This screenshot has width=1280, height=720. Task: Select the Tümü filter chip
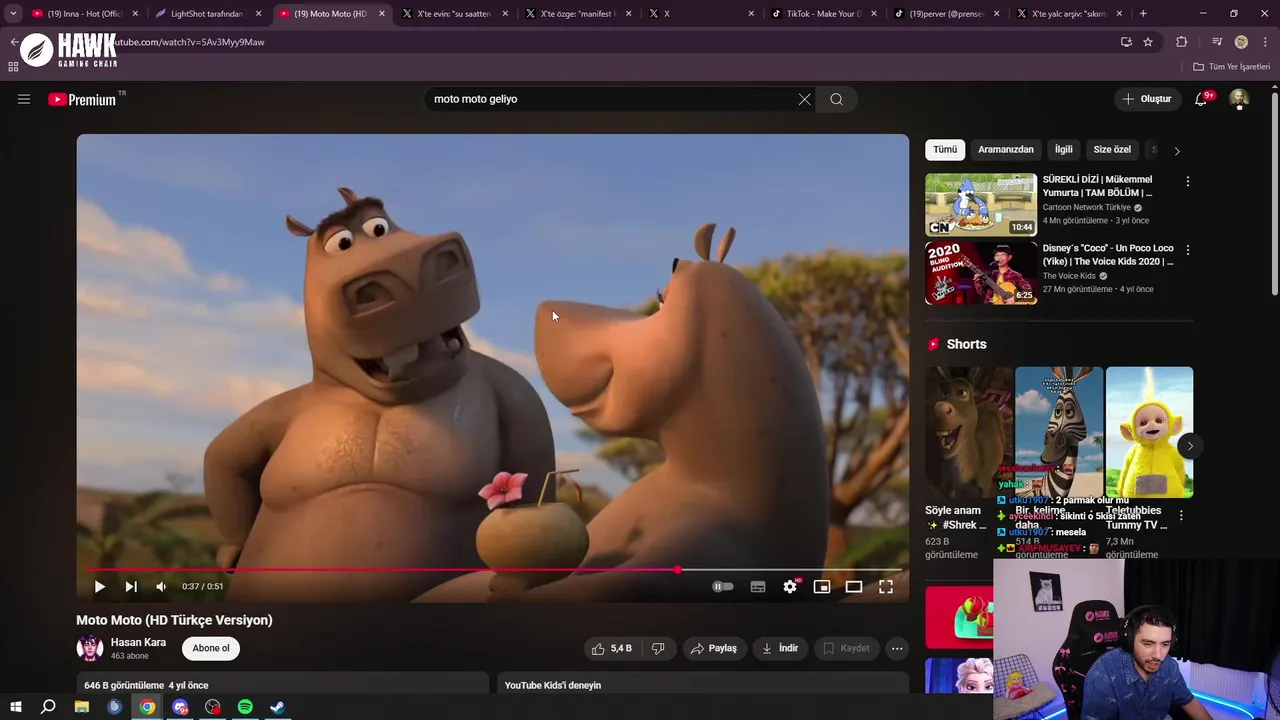tap(945, 150)
